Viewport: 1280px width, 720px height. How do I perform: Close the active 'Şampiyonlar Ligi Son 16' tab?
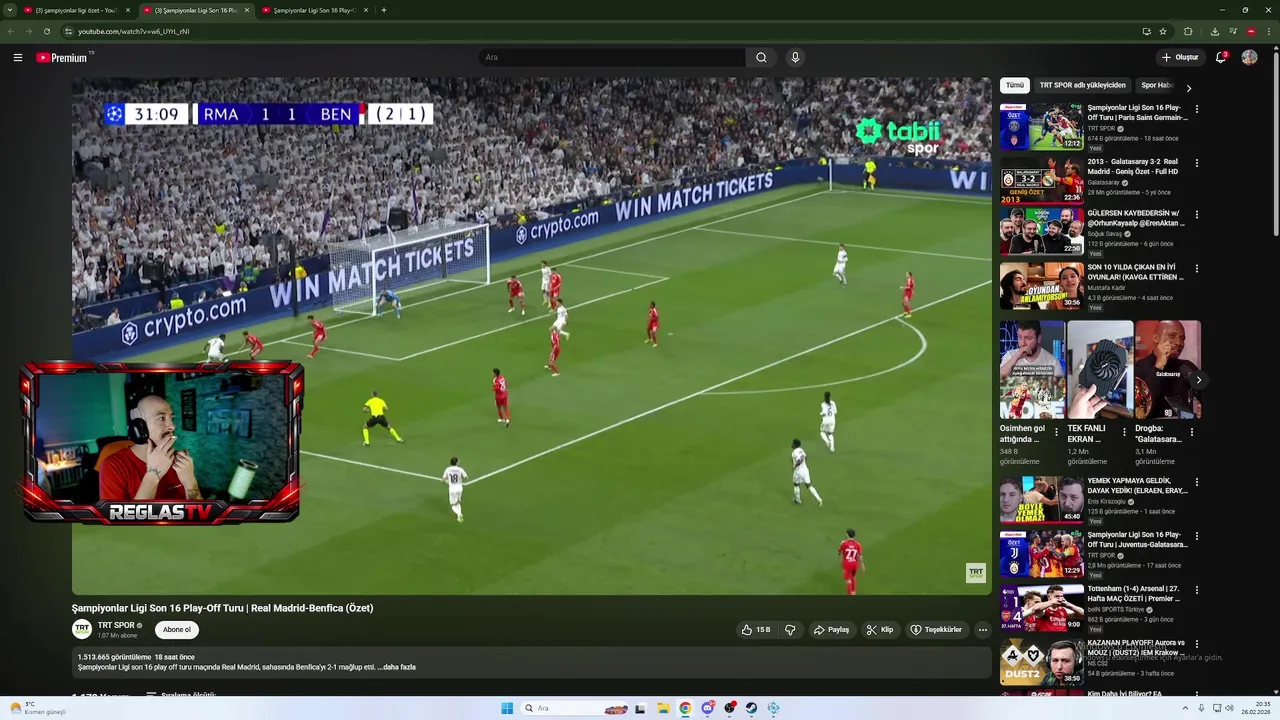coord(247,10)
